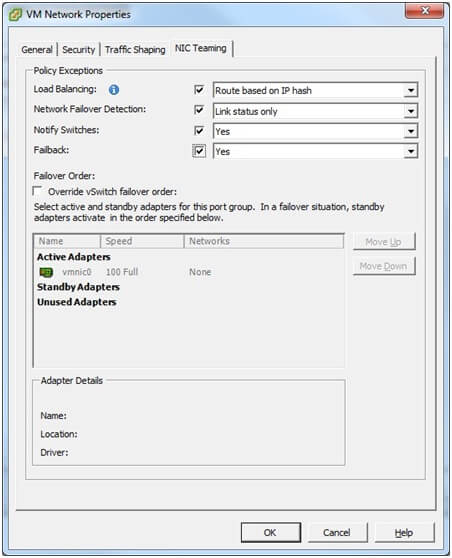Click the Cancel button
The height and width of the screenshot is (558, 452).
(337, 532)
